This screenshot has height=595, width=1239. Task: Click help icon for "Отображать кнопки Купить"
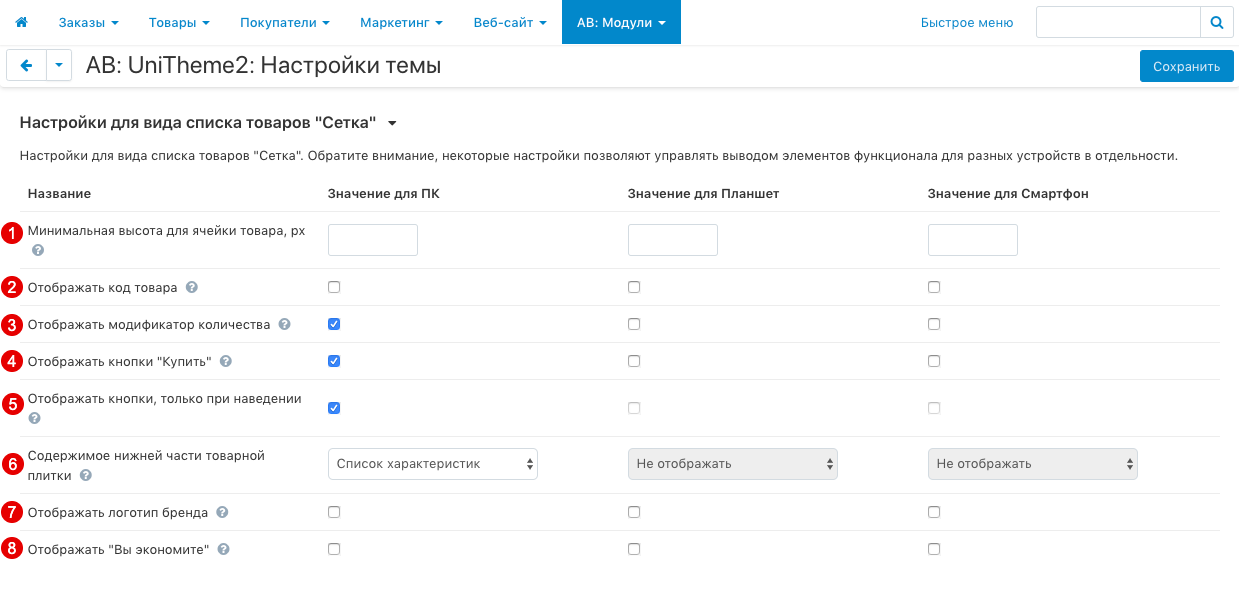(x=225, y=361)
